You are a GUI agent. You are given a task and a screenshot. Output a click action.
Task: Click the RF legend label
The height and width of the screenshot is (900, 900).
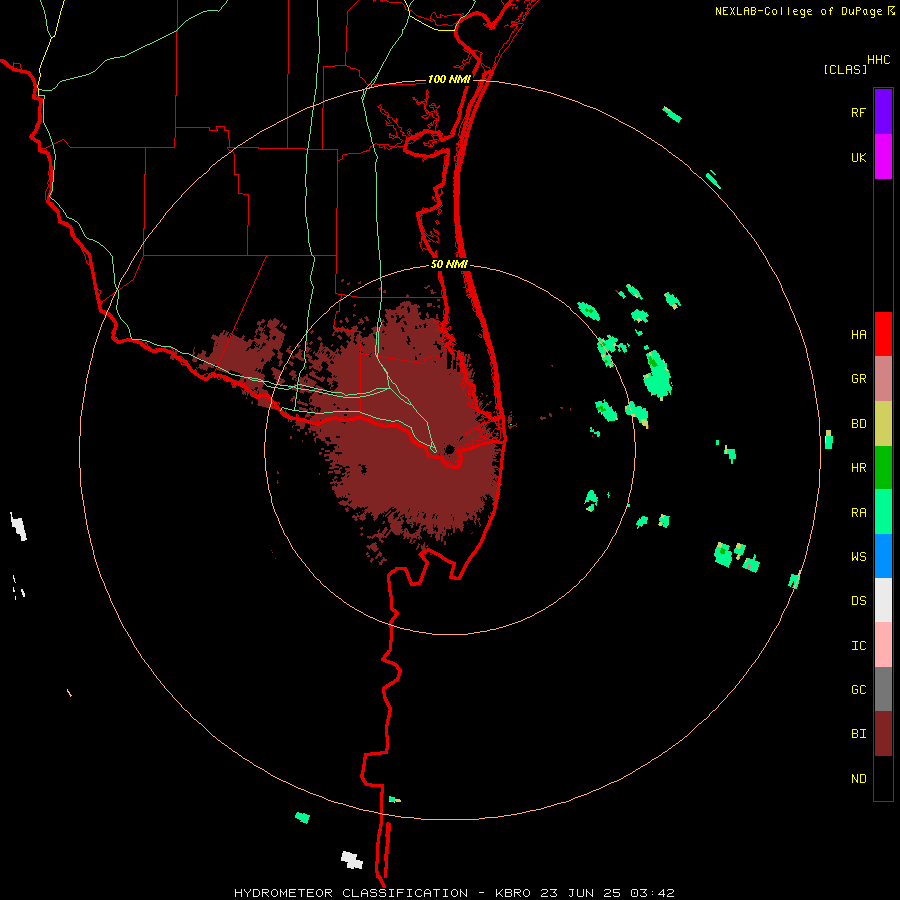(858, 113)
